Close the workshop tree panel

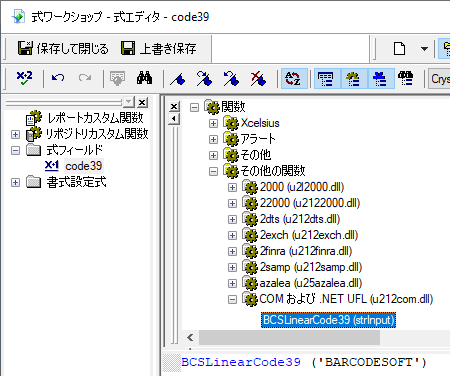142,102
